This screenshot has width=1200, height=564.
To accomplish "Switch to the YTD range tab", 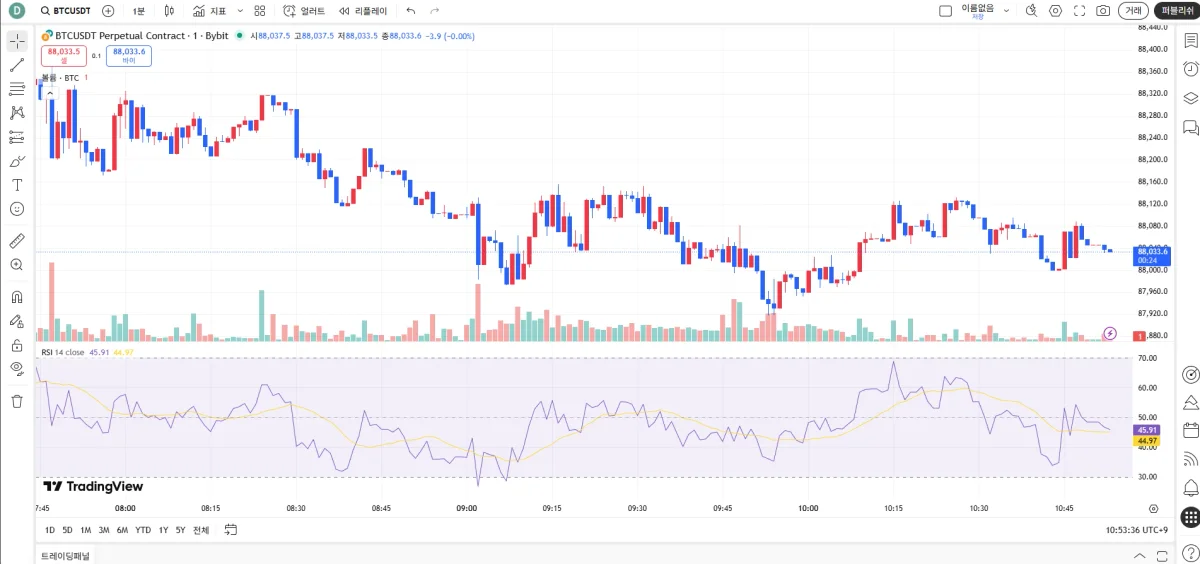I will pyautogui.click(x=143, y=530).
